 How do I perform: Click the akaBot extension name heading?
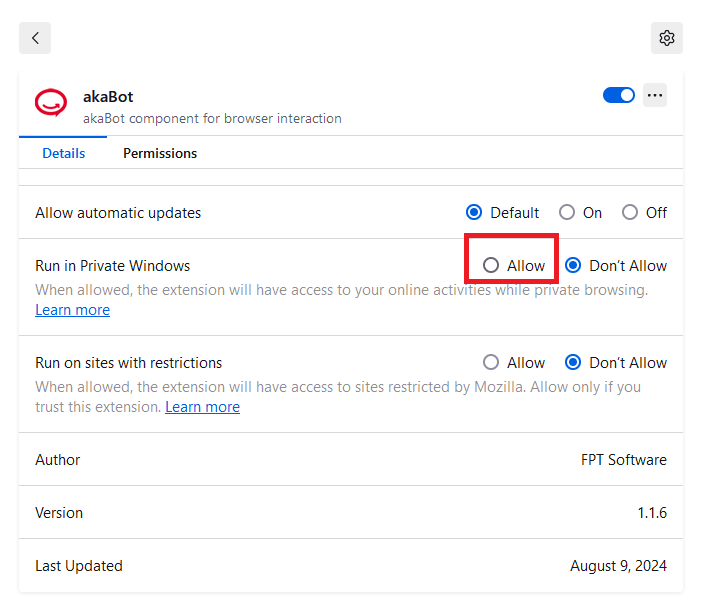pos(108,97)
